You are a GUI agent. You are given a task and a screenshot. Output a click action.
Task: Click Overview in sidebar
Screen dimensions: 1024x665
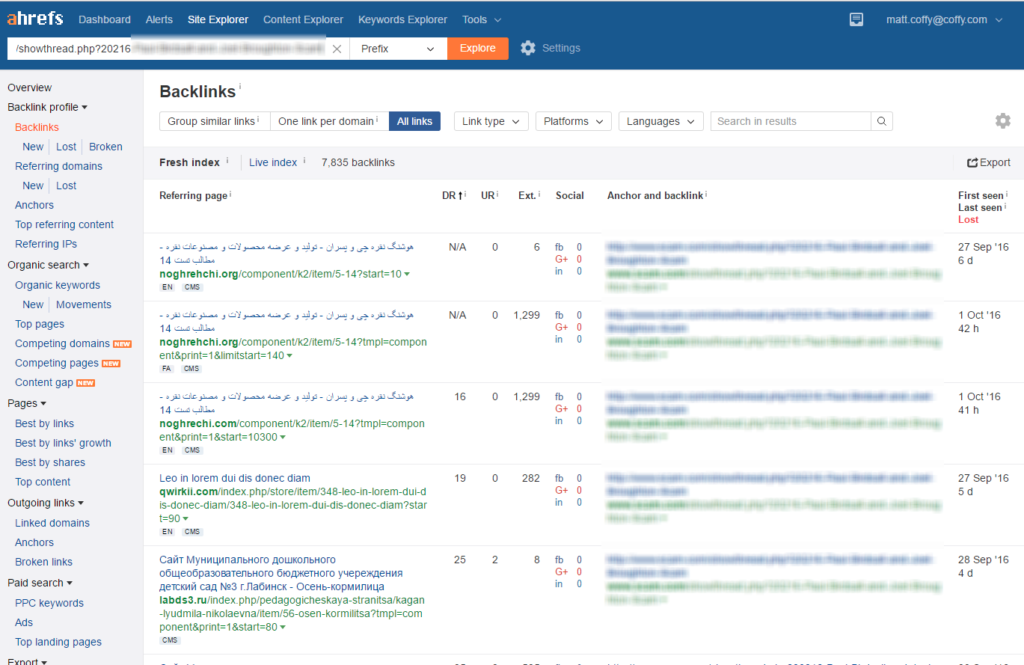tap(29, 88)
